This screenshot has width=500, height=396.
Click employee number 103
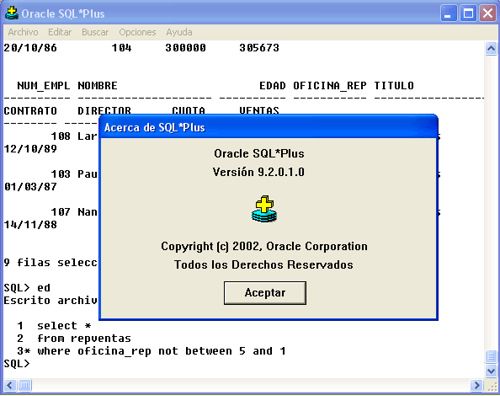[61, 174]
